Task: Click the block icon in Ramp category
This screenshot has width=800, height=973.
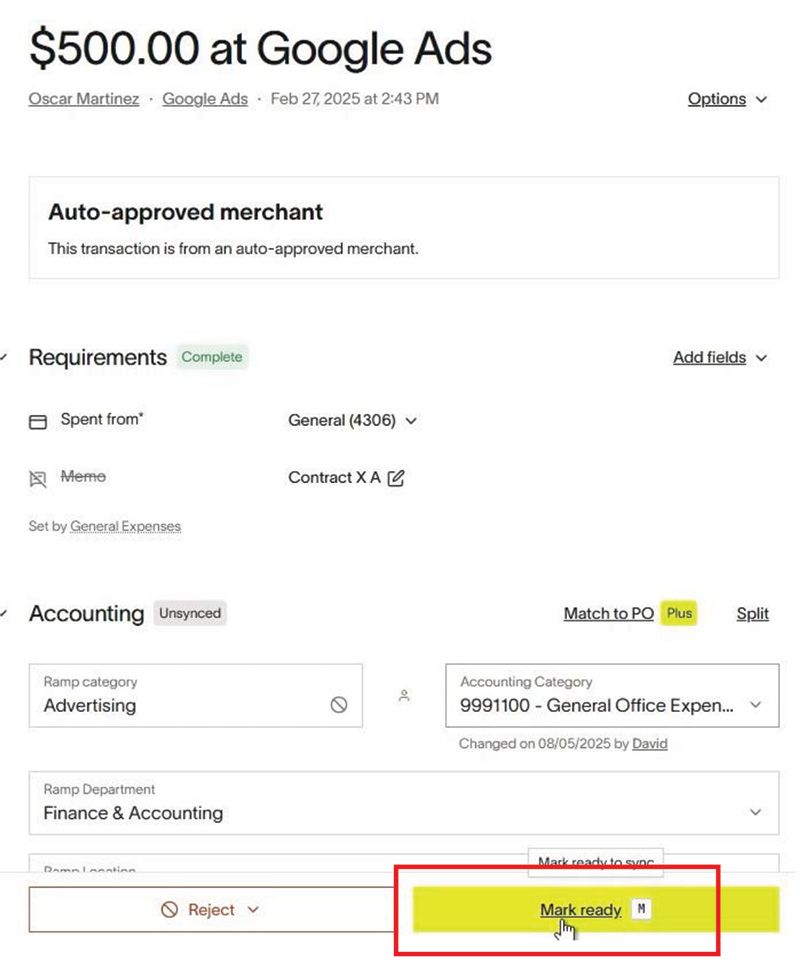Action: tap(339, 705)
